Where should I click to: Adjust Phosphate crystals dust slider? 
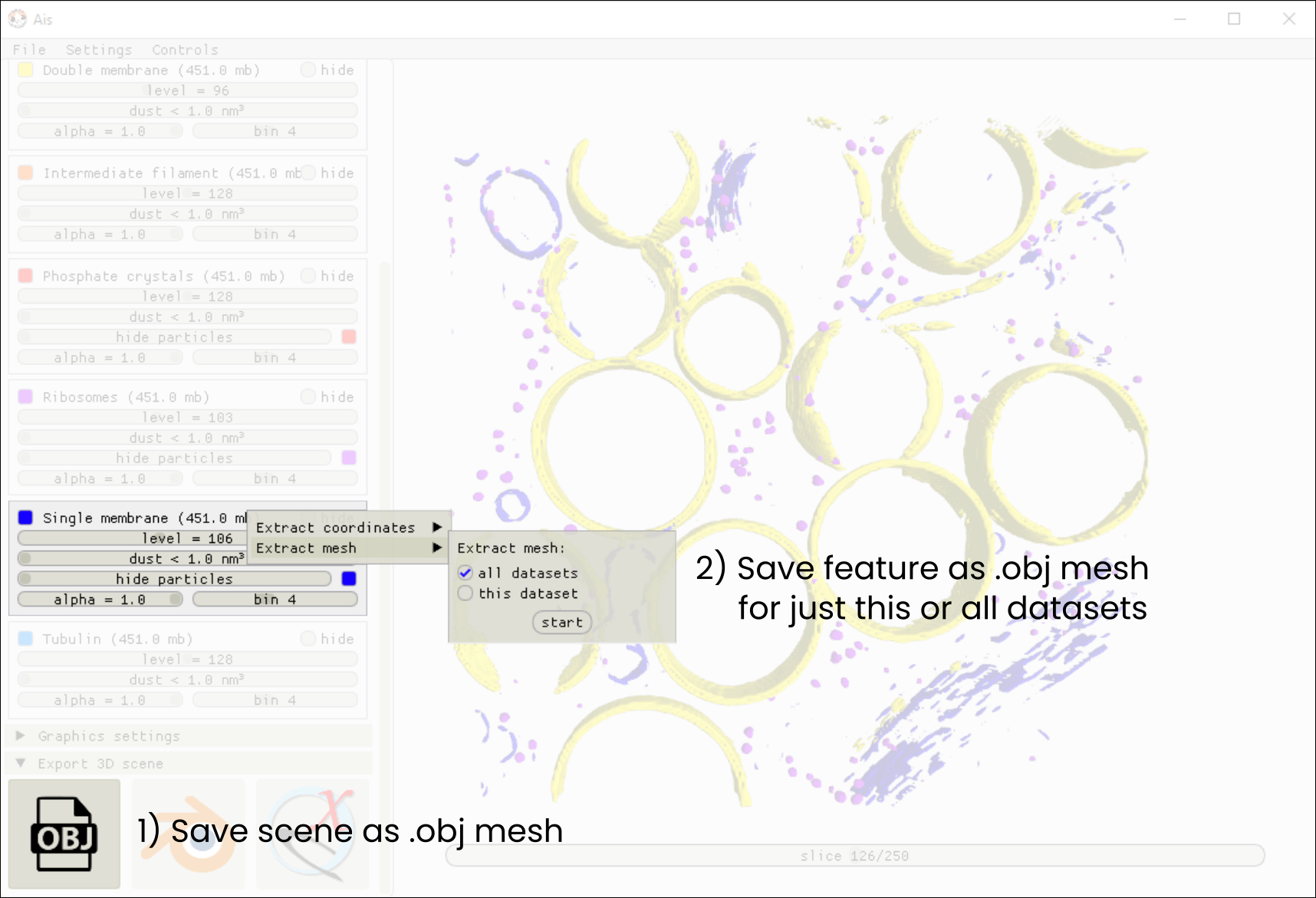(x=188, y=317)
